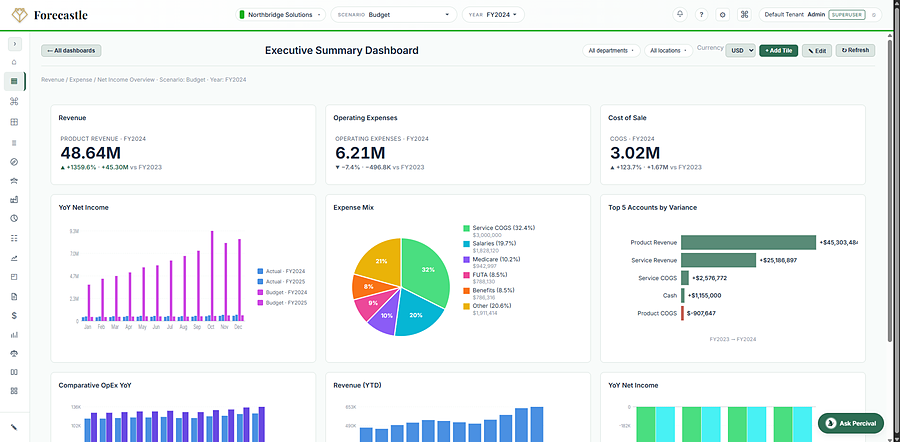Open the settings gear in the top bar
This screenshot has width=900, height=442.
[x=723, y=15]
